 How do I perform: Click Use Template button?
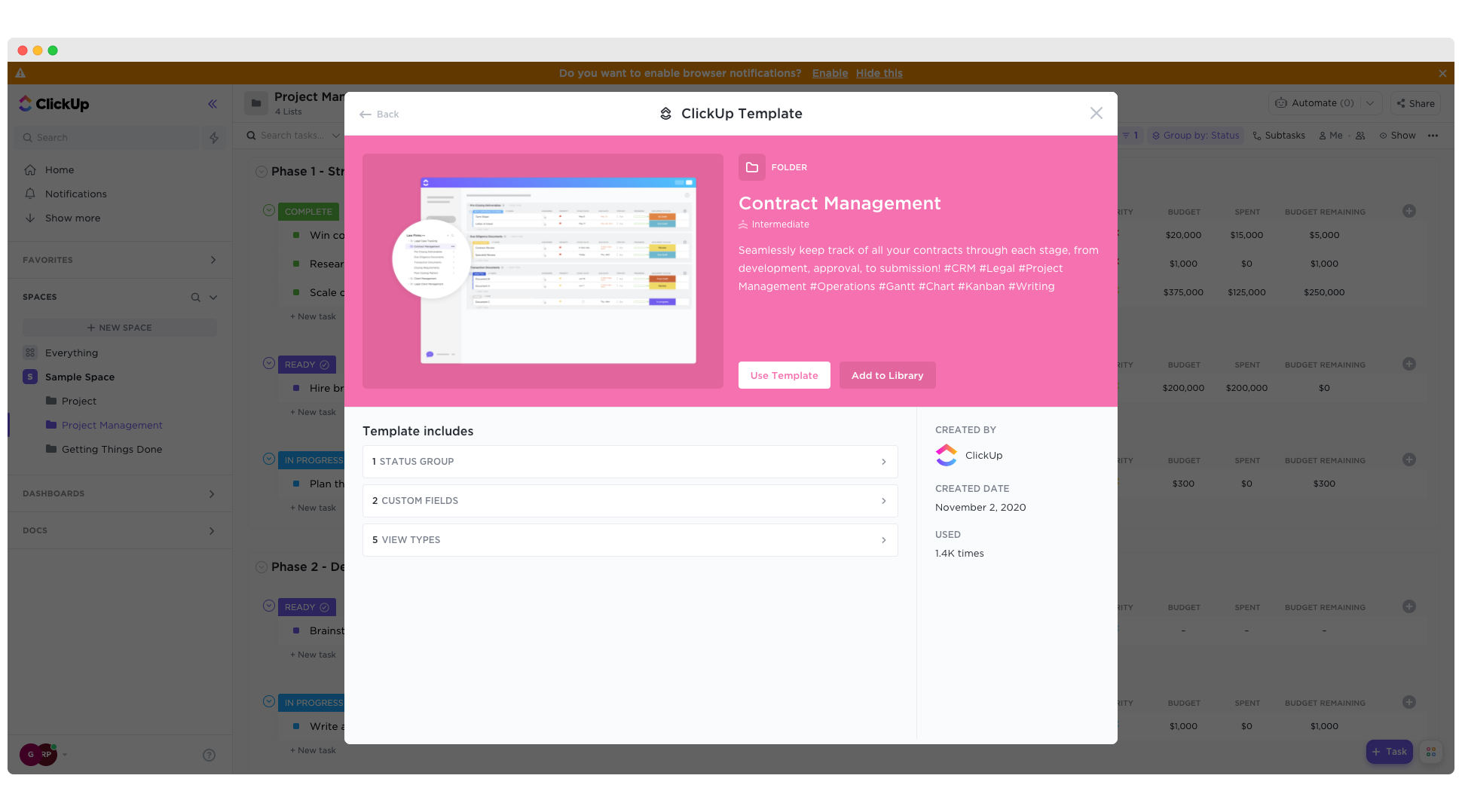pyautogui.click(x=784, y=375)
